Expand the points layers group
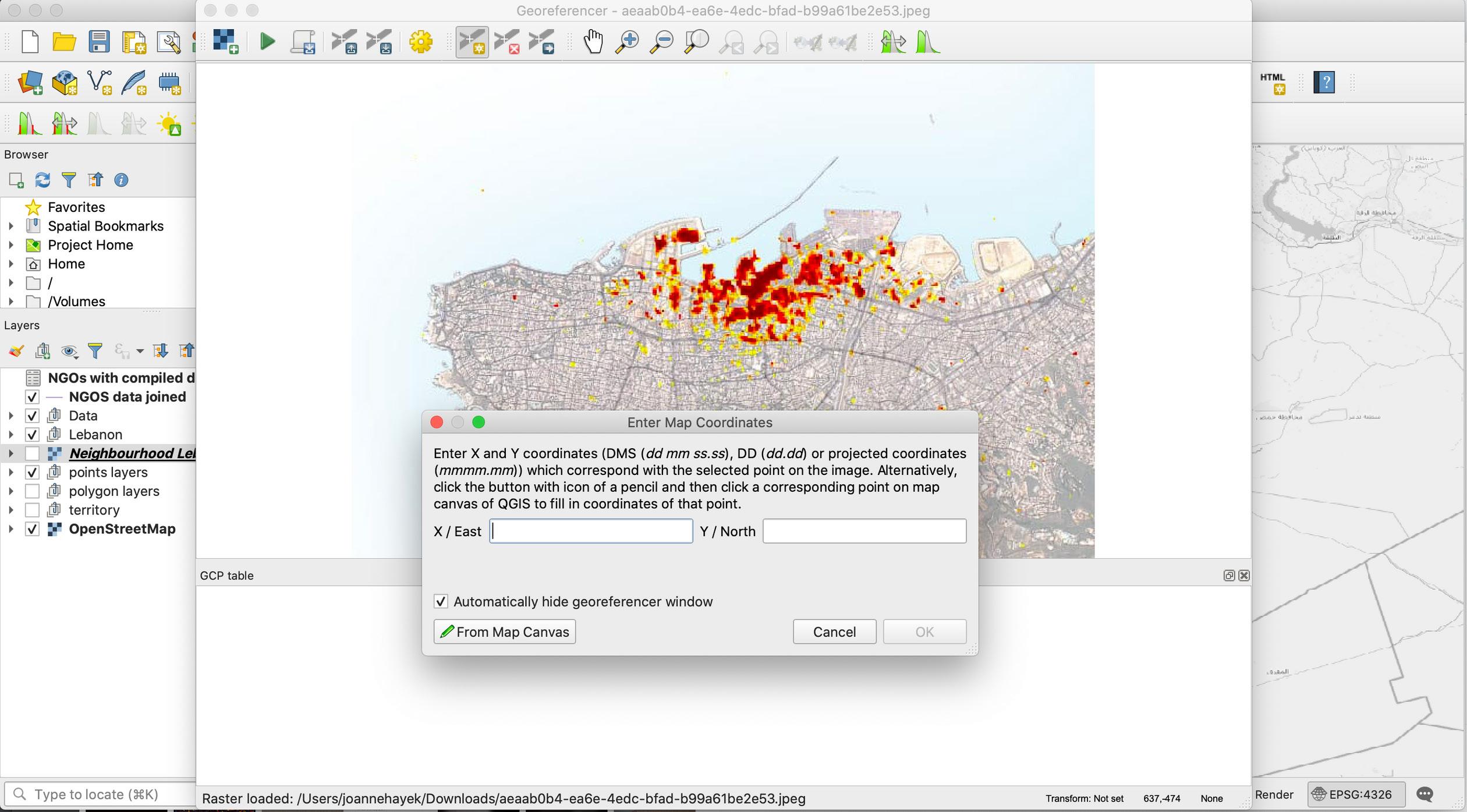 (x=10, y=473)
